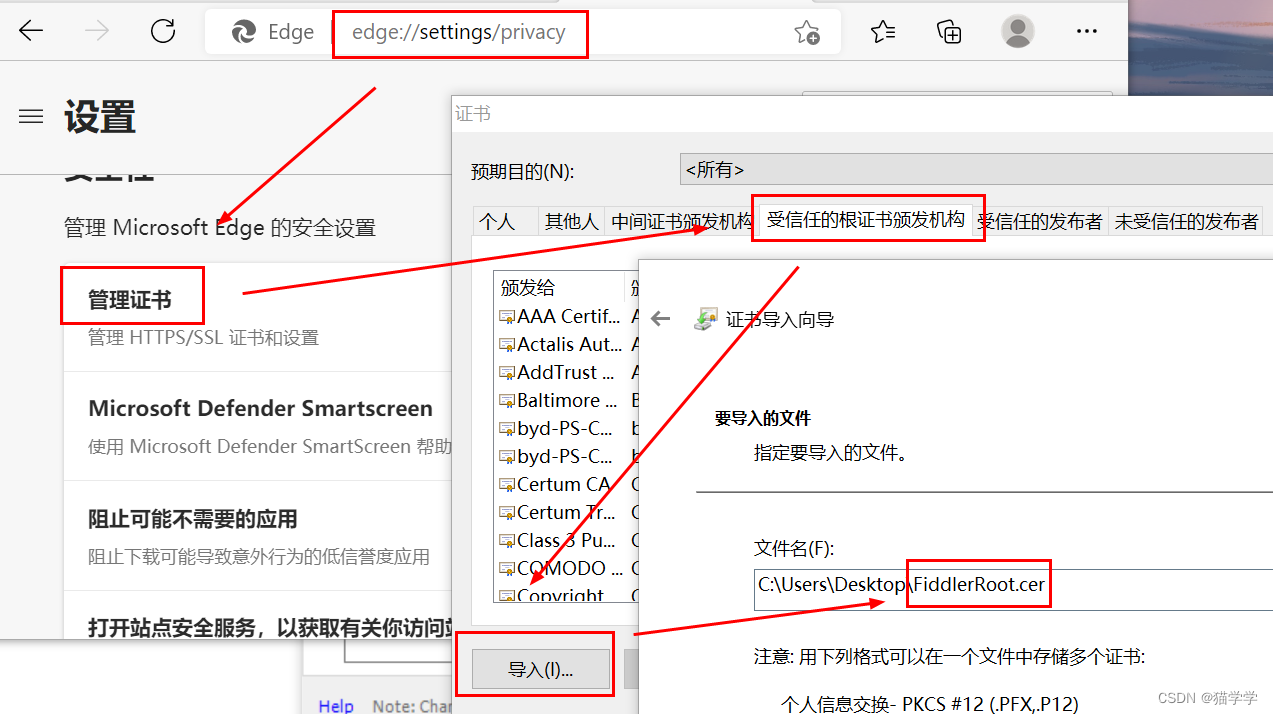Viewport: 1273px width, 714px height.
Task: Switch to the 其他人 tab
Action: point(570,221)
